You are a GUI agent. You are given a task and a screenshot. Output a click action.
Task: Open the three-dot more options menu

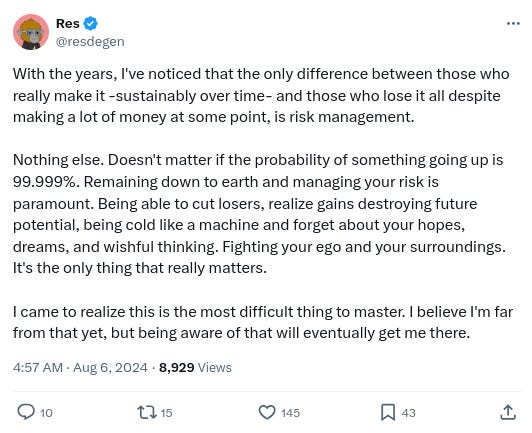tap(513, 23)
